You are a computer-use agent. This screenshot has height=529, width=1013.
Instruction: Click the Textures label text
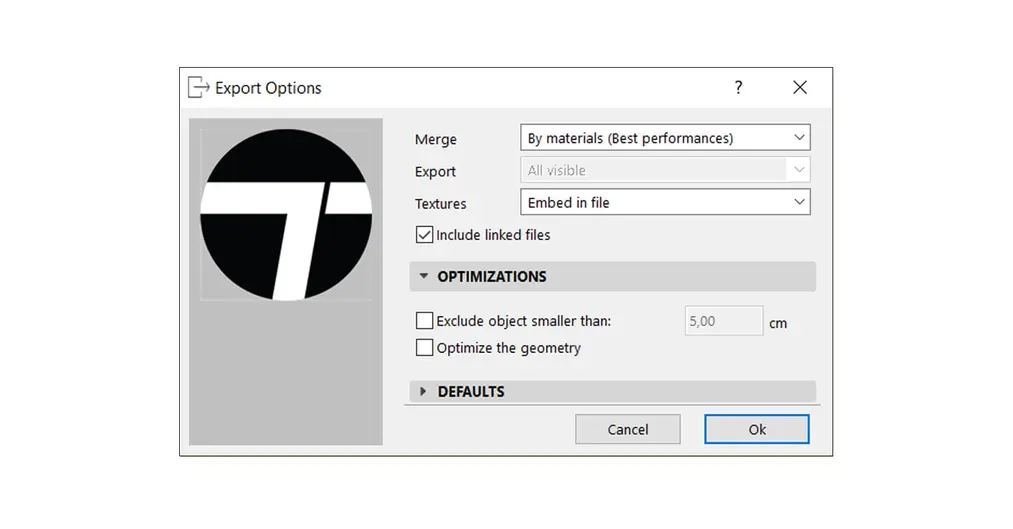440,203
